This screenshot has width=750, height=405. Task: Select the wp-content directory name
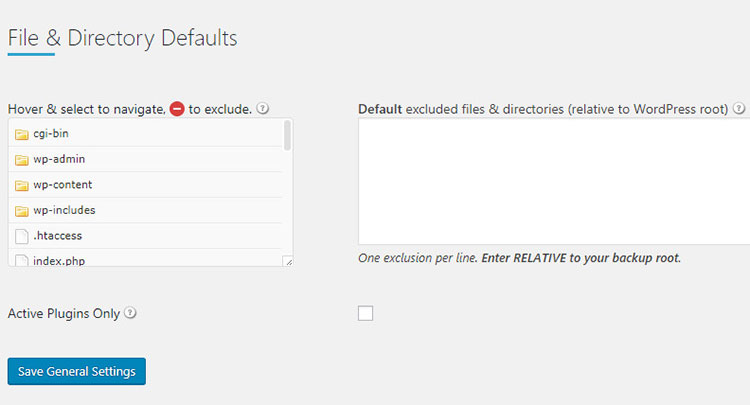[62, 185]
